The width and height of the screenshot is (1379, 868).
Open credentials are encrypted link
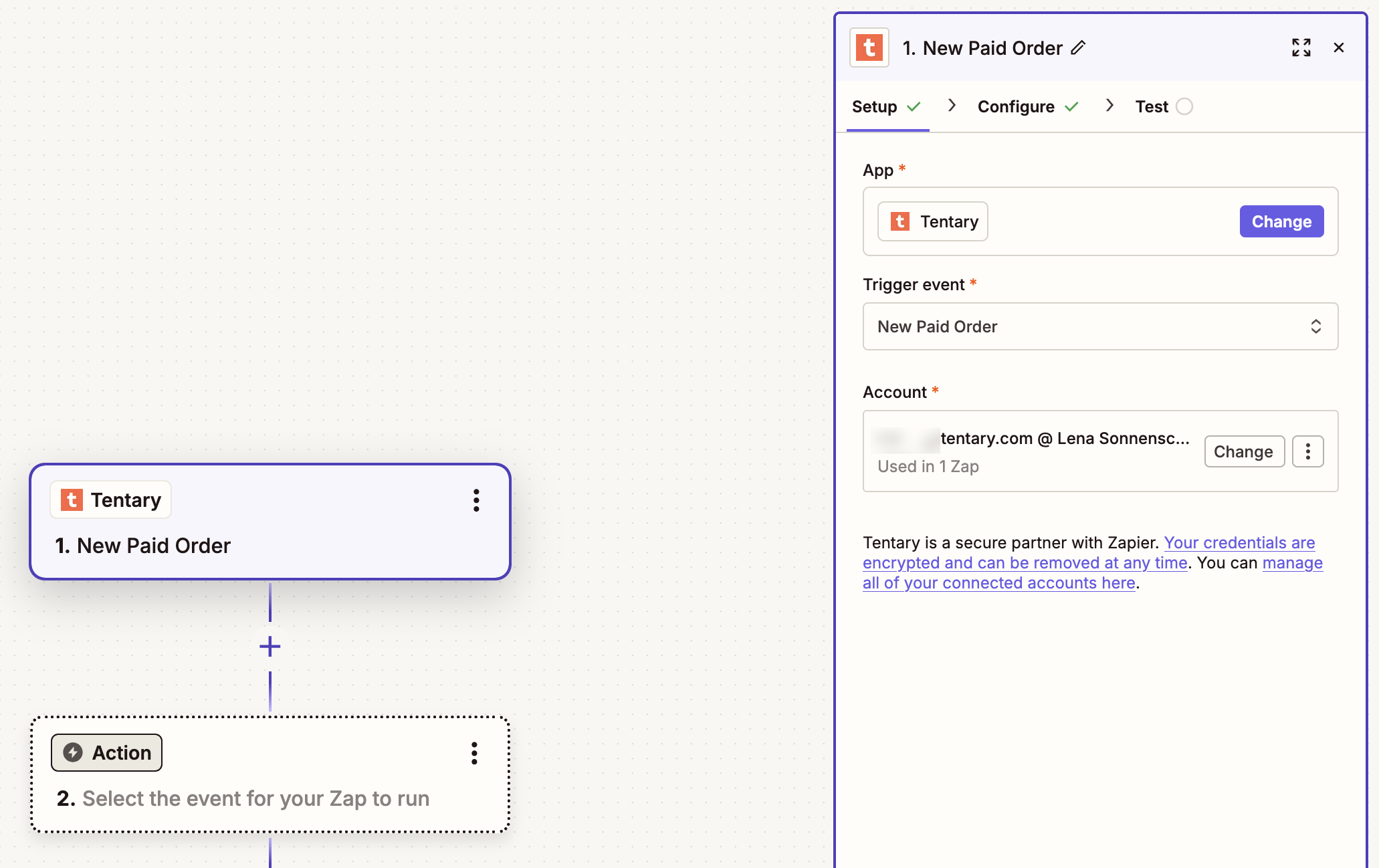[x=1089, y=552]
